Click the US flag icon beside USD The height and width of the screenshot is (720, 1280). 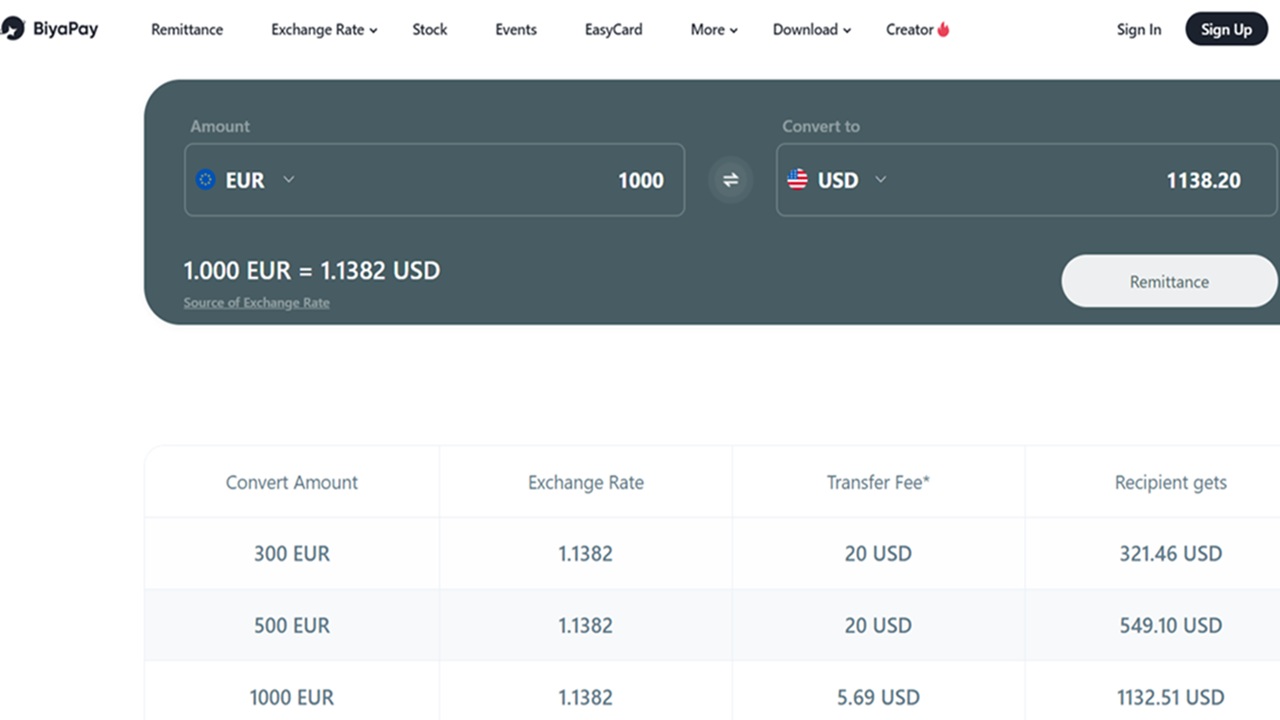pyautogui.click(x=796, y=180)
